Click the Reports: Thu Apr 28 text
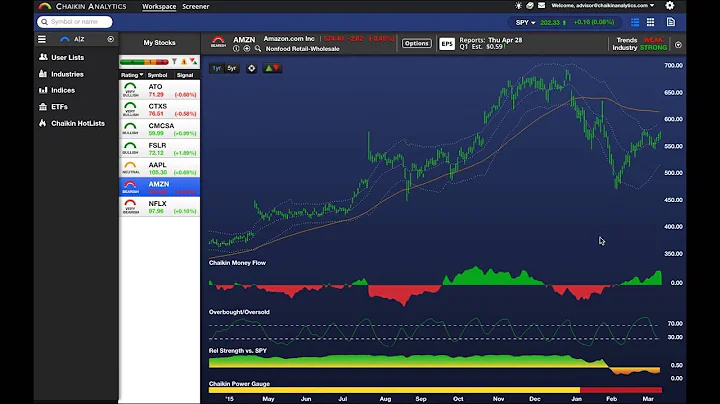 (491, 40)
